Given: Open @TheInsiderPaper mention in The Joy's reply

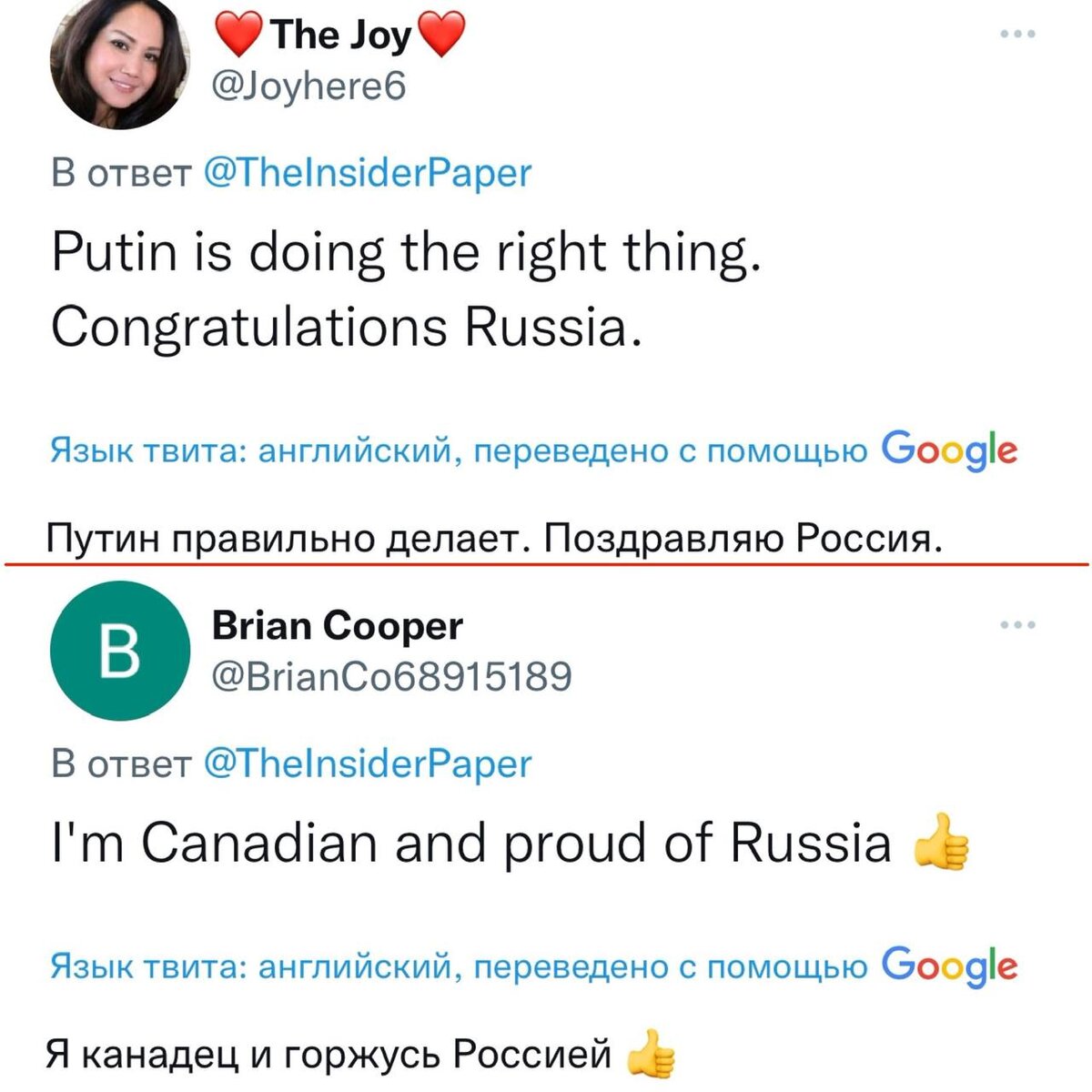Looking at the screenshot, I should [x=368, y=173].
